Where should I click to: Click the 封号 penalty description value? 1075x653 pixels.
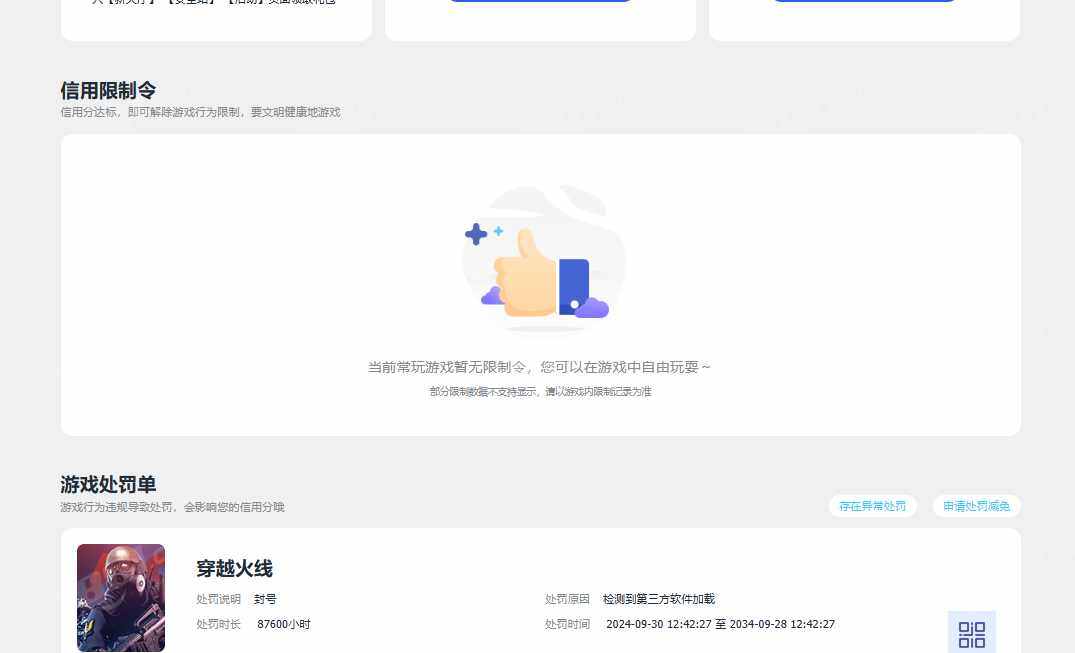pos(265,599)
